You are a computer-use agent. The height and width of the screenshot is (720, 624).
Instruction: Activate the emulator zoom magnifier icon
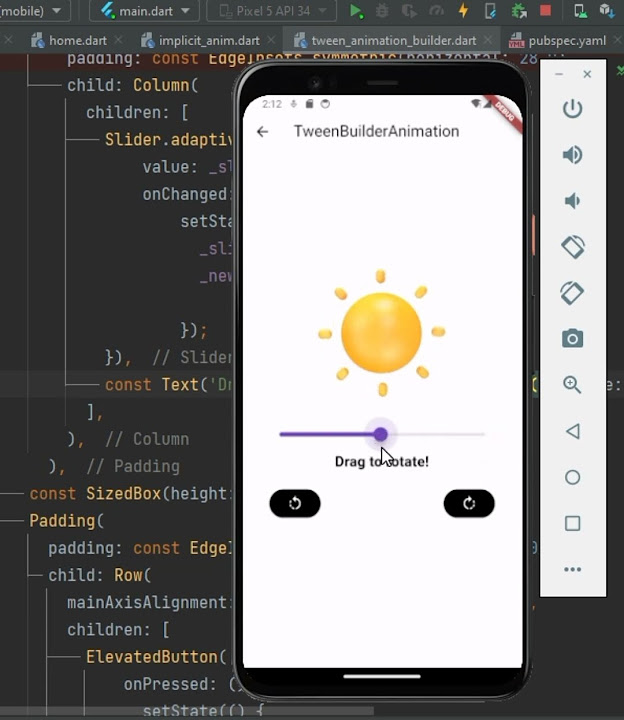click(572, 384)
